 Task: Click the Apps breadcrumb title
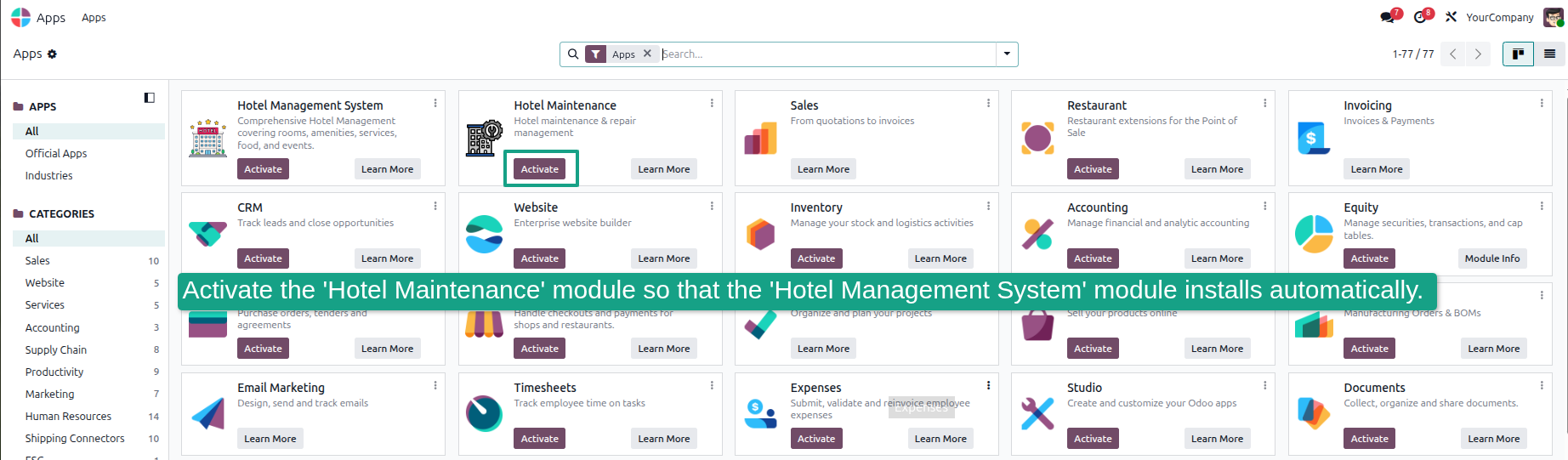[x=27, y=54]
